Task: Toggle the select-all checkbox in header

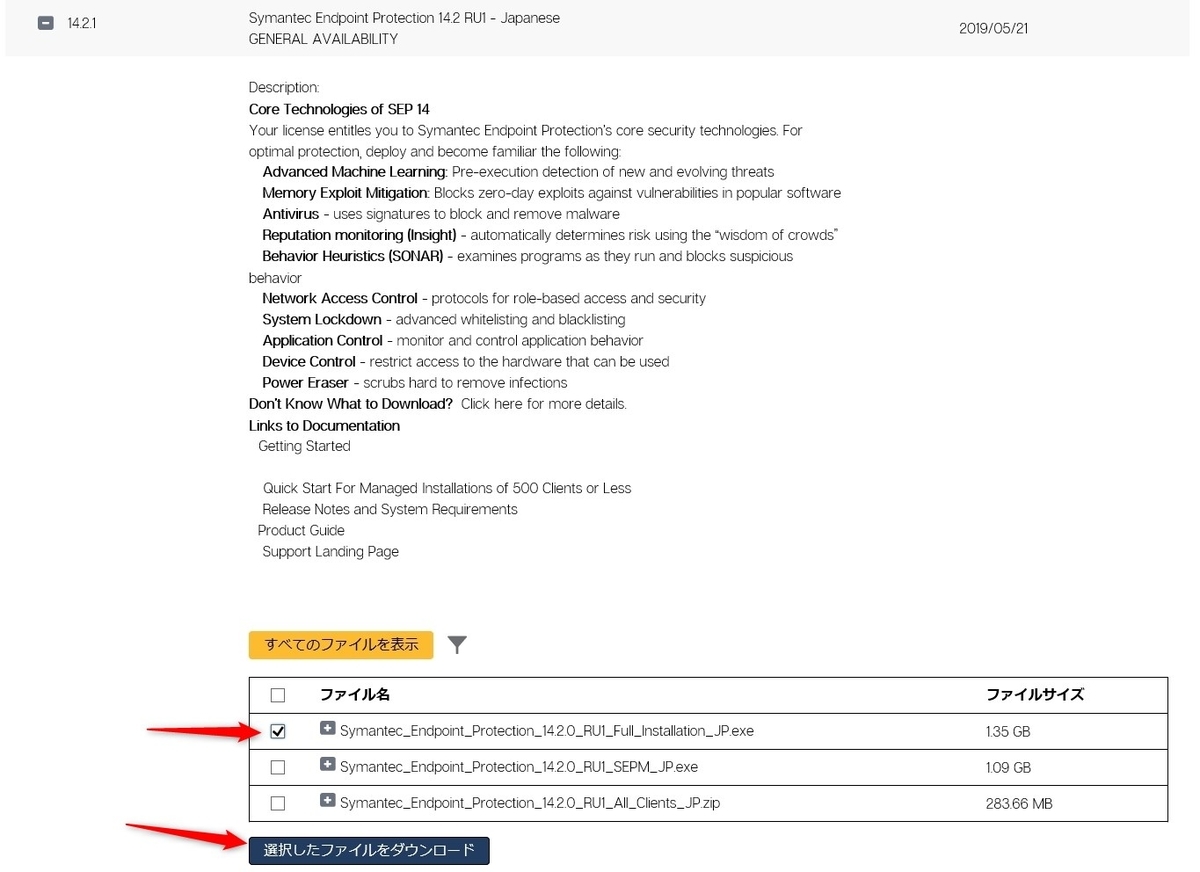Action: tap(278, 695)
